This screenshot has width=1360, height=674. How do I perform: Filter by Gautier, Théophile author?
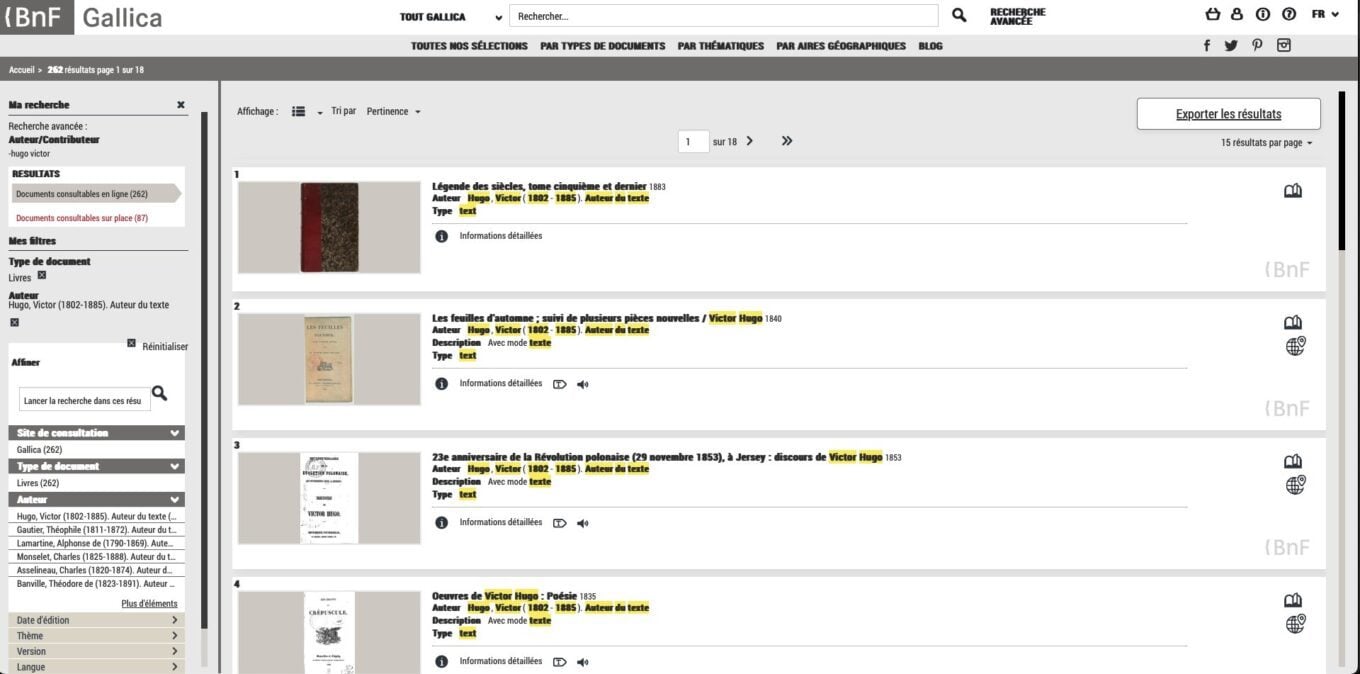tap(96, 530)
